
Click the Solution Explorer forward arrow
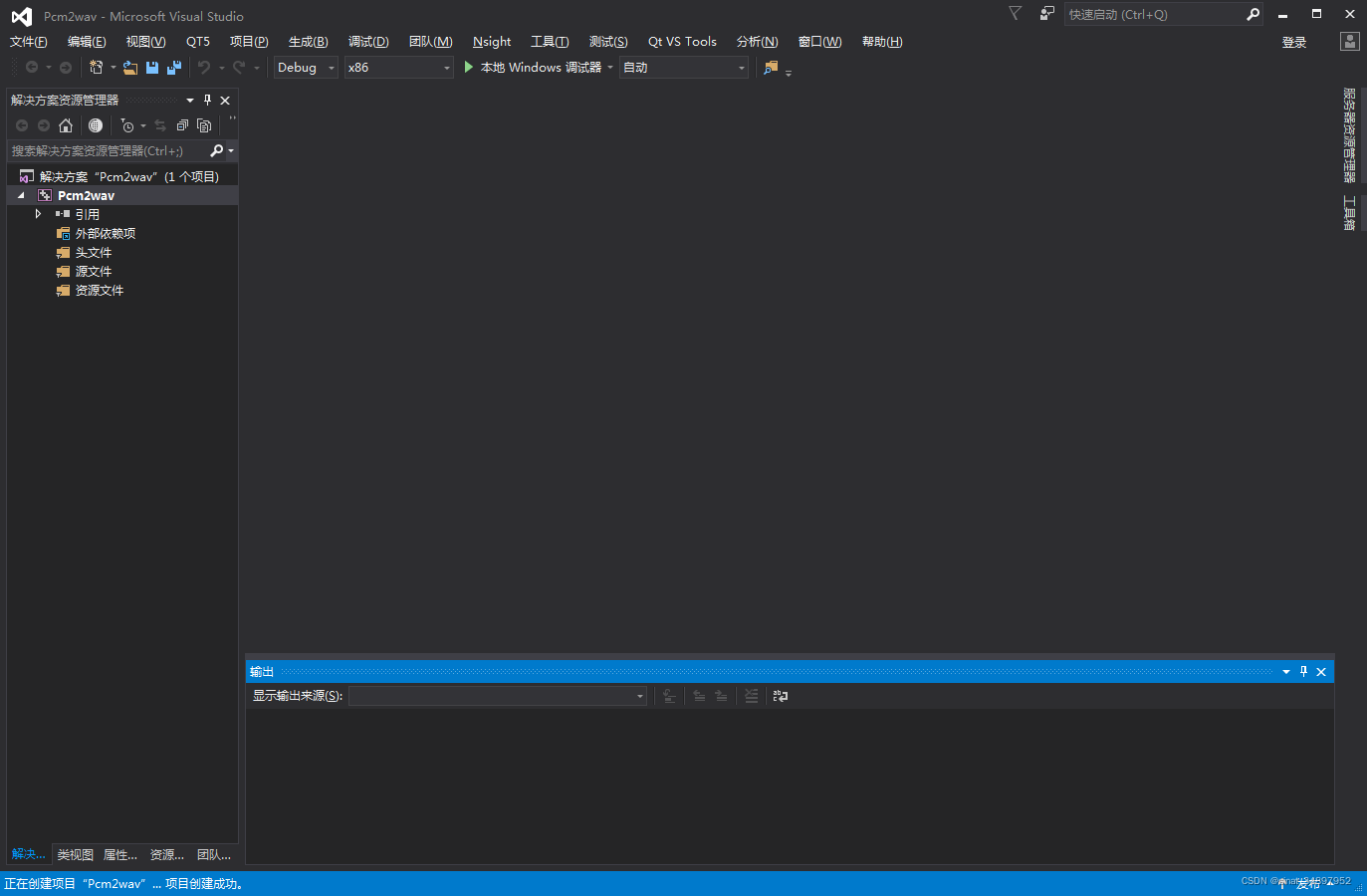pyautogui.click(x=44, y=125)
